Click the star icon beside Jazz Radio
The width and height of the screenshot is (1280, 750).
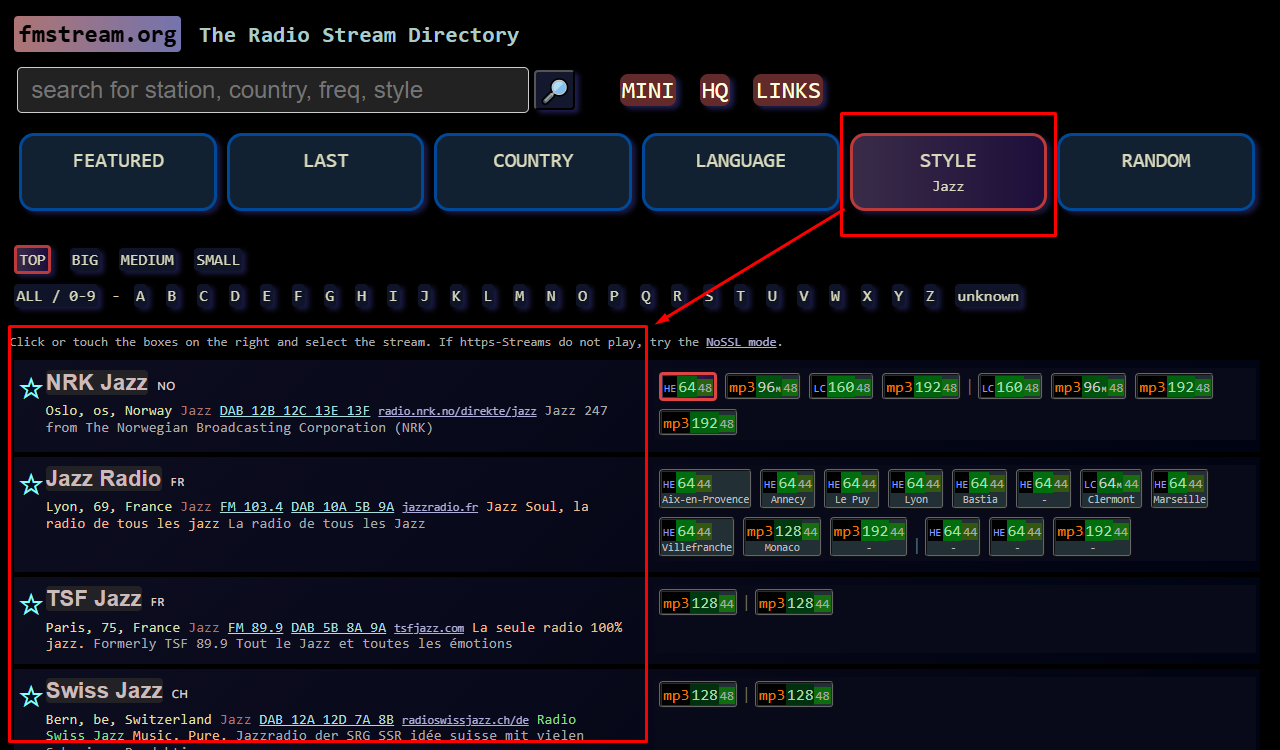click(x=31, y=485)
